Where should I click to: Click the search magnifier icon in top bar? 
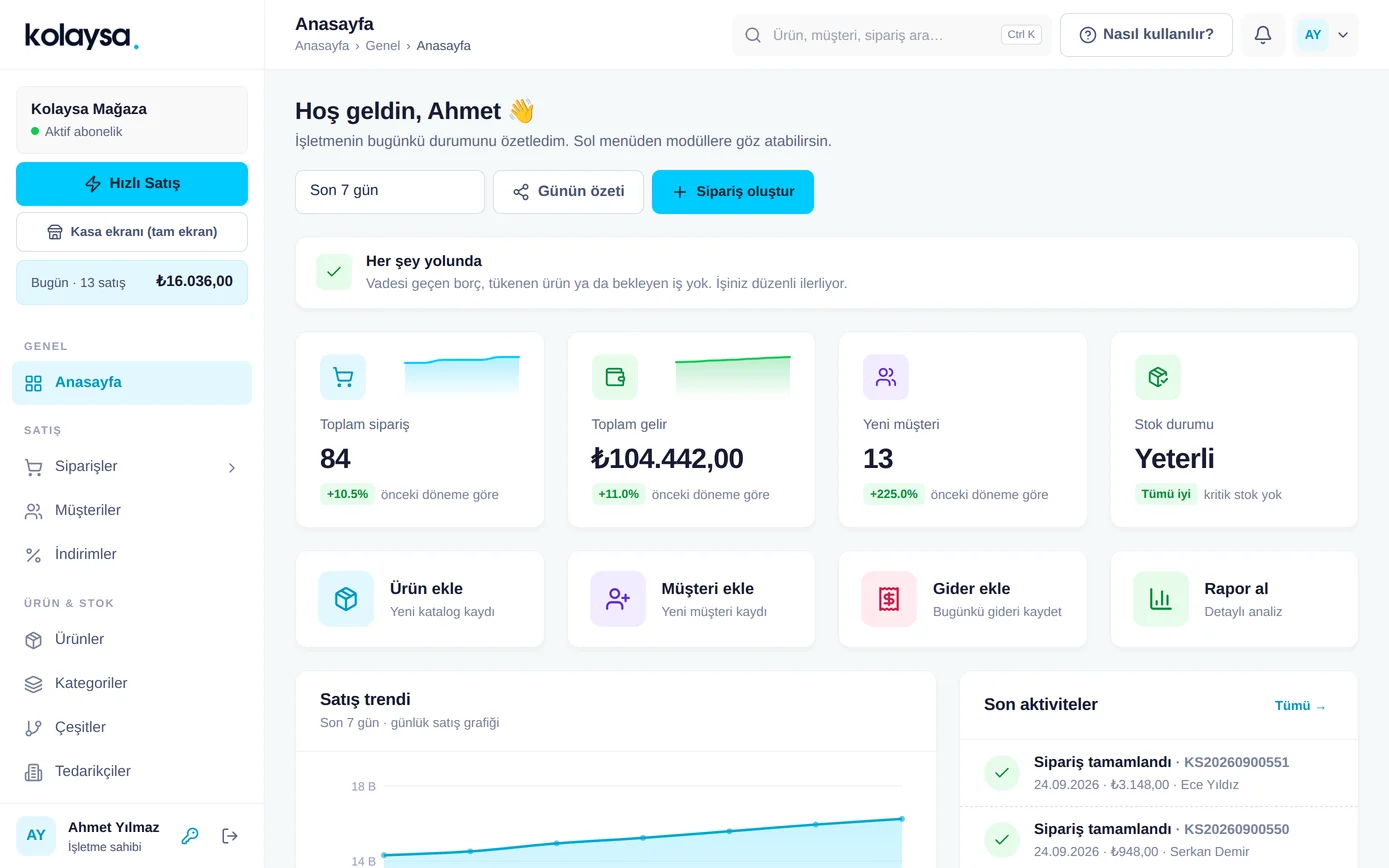click(753, 35)
